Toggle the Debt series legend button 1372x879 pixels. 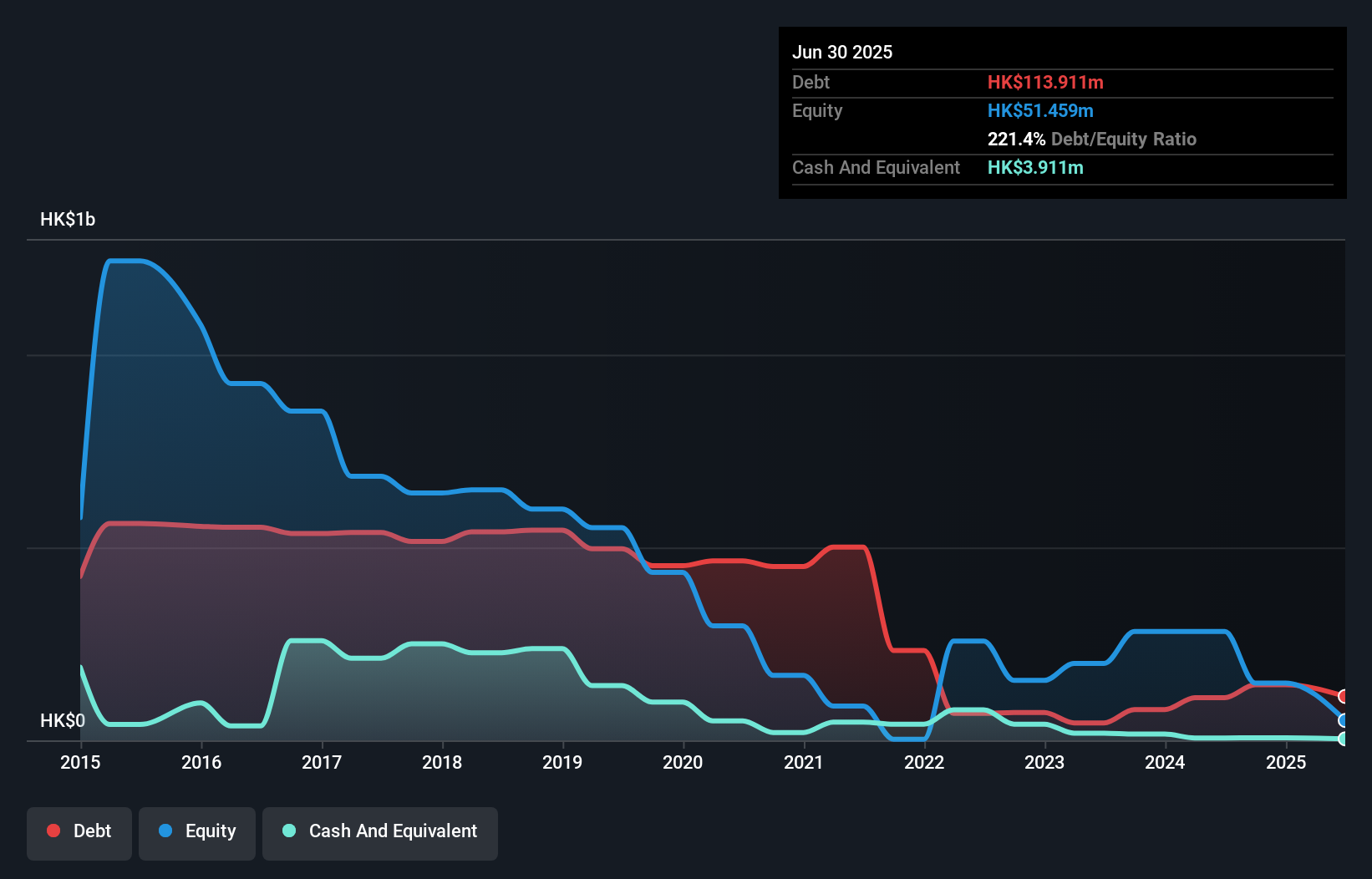point(79,833)
